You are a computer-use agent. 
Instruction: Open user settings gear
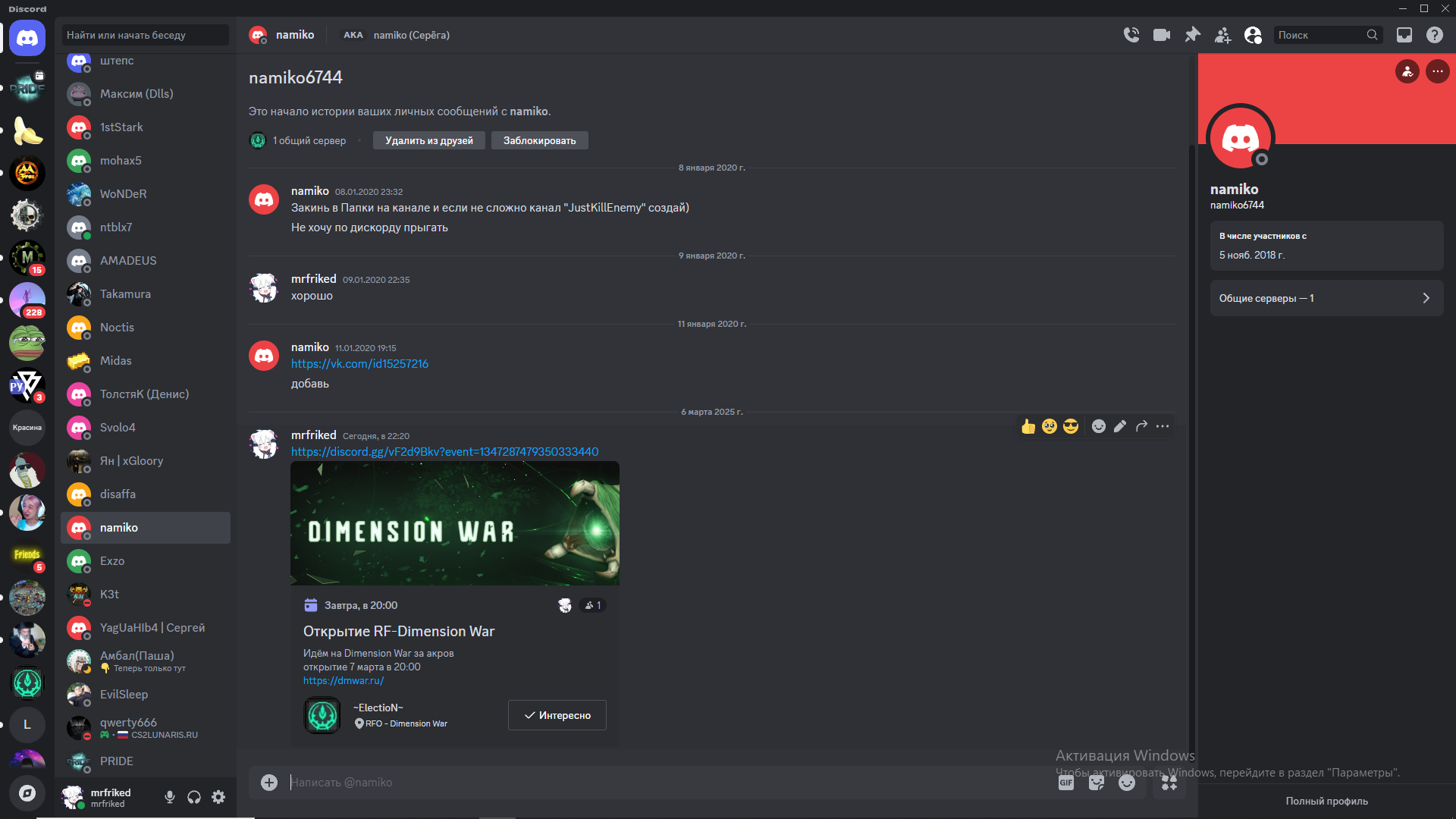pos(218,797)
